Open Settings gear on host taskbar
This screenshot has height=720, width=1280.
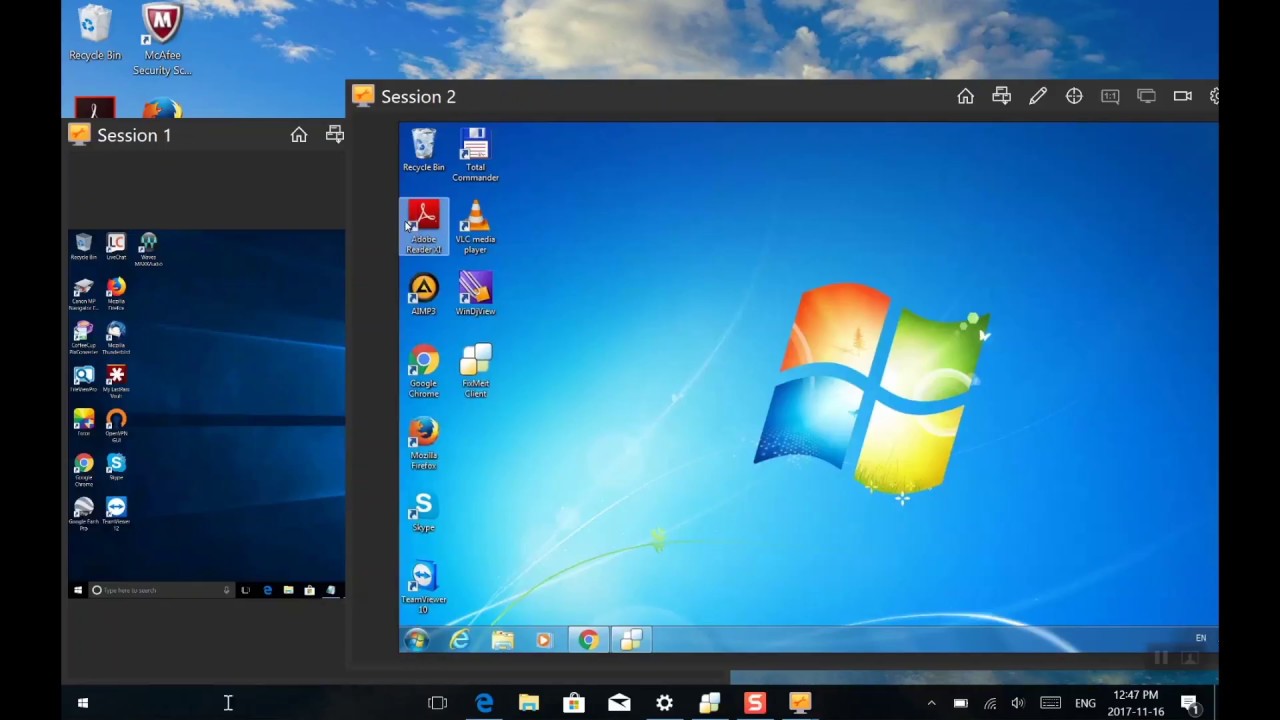(x=664, y=703)
